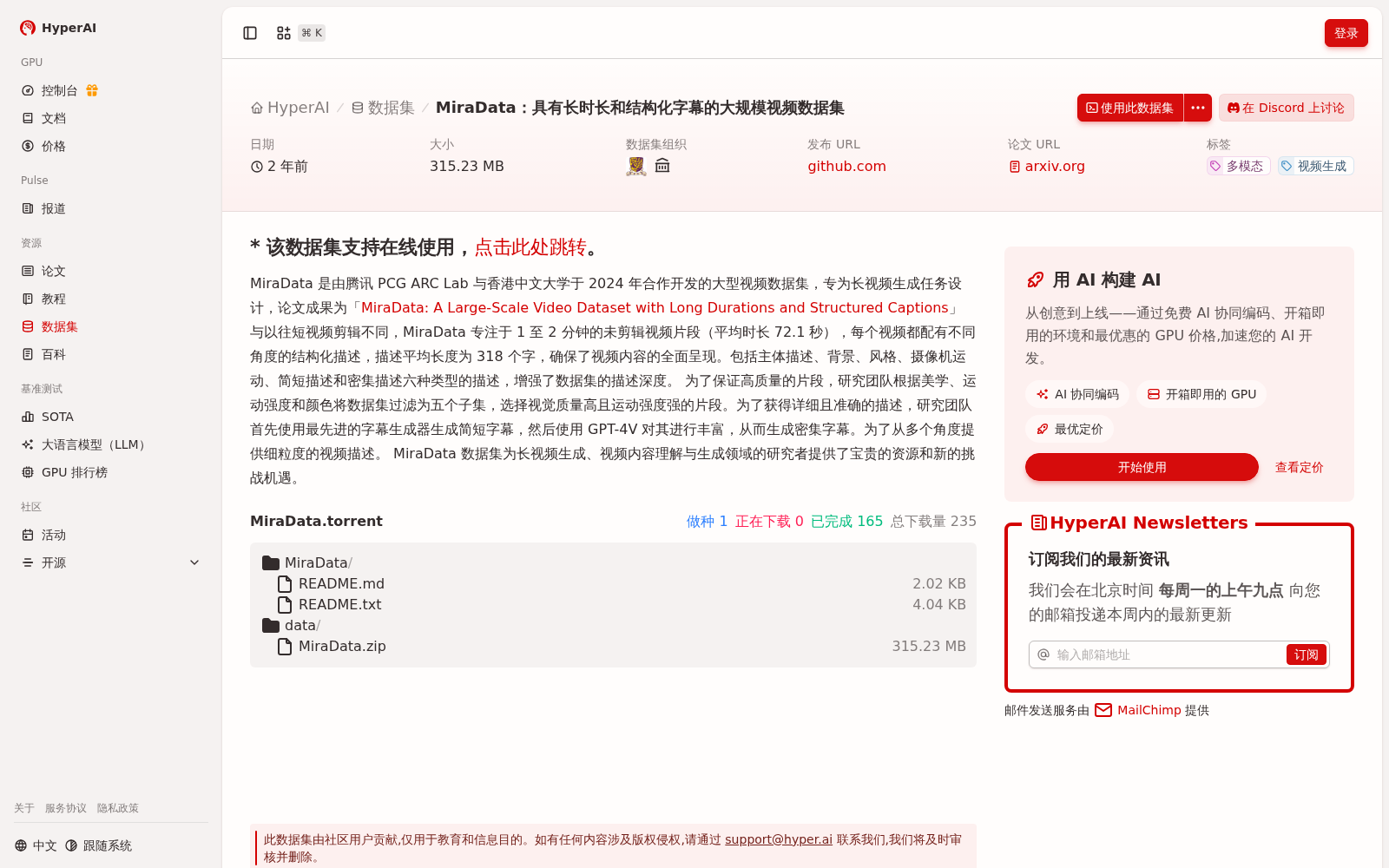Open the three-dots more options menu
The height and width of the screenshot is (868, 1389).
pos(1198,108)
